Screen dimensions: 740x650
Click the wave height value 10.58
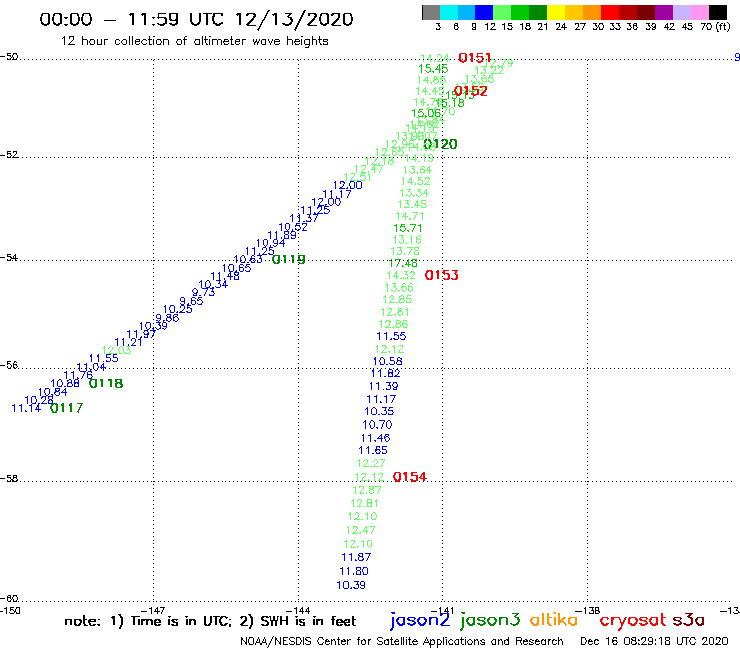[387, 361]
